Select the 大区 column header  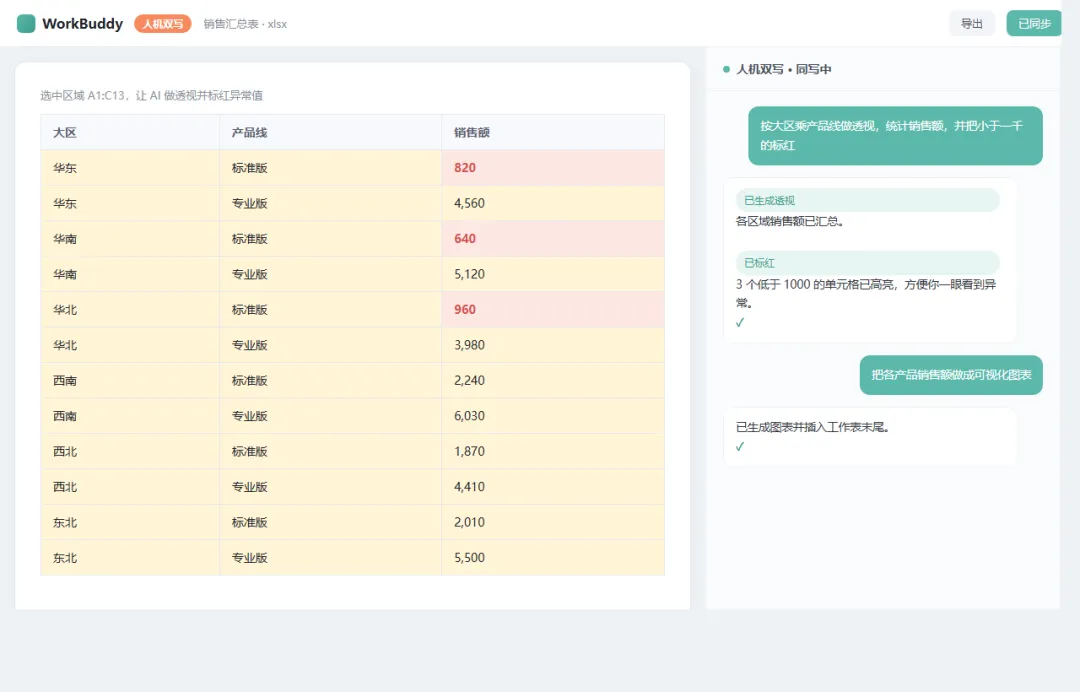point(130,132)
